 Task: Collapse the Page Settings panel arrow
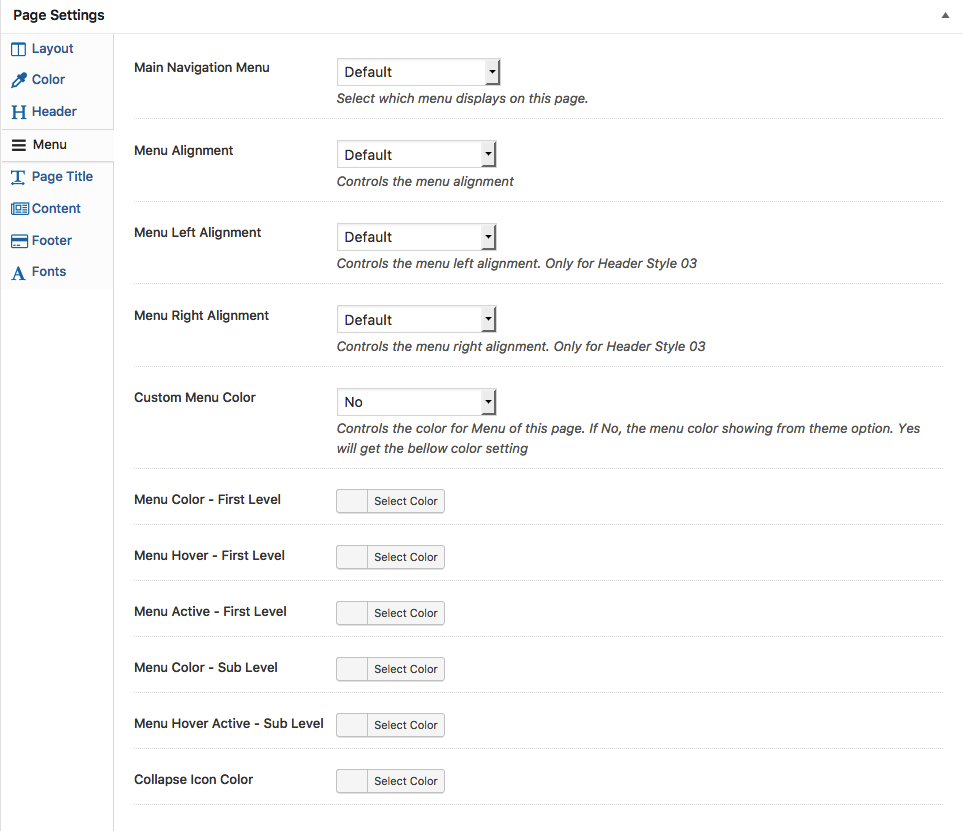point(945,16)
